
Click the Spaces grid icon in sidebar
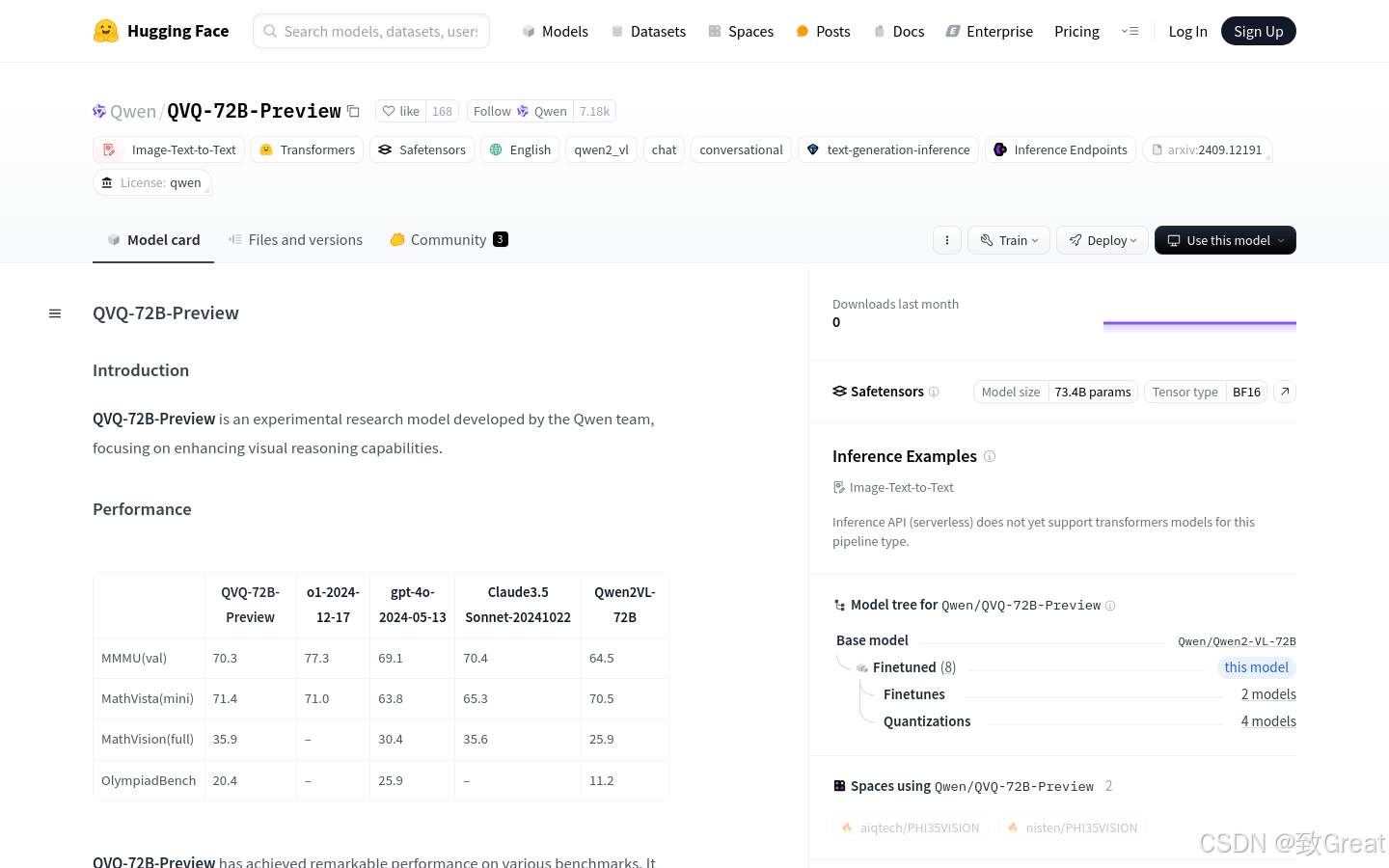839,786
